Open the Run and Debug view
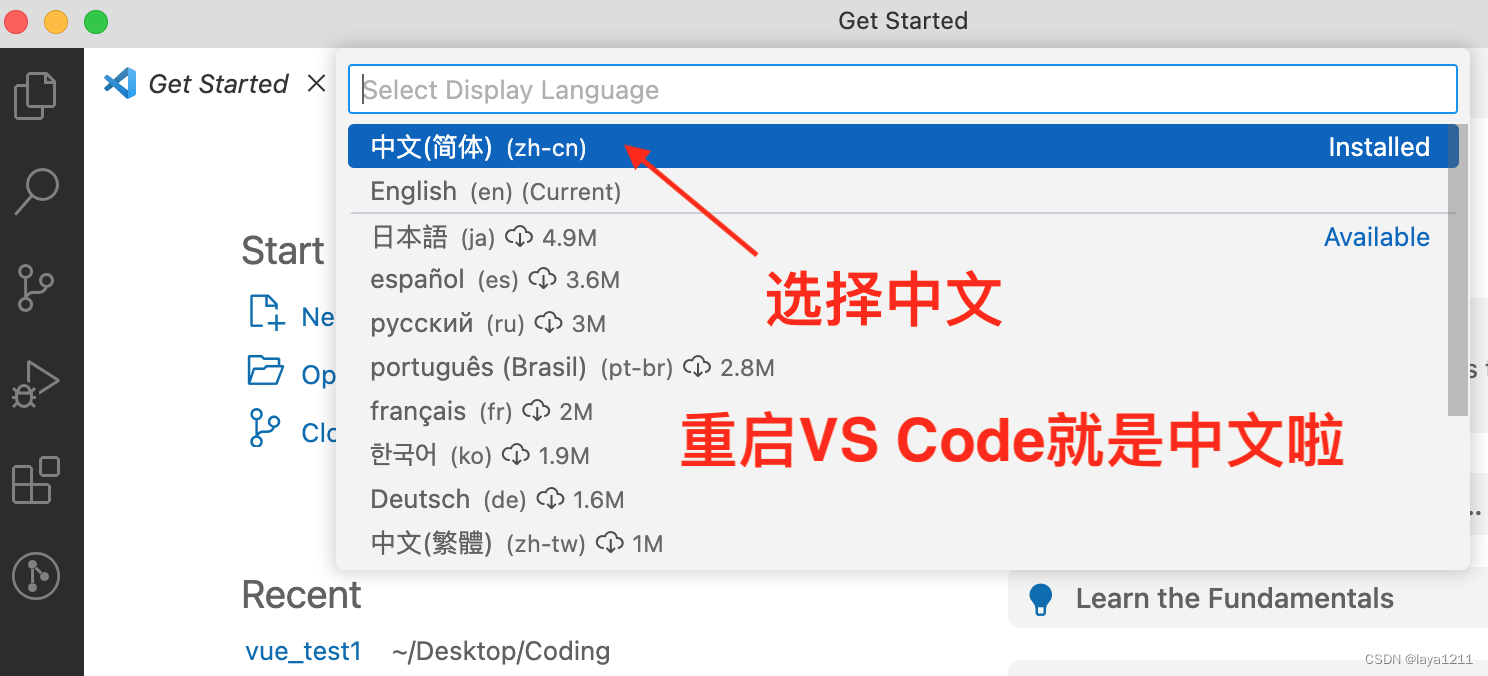The height and width of the screenshot is (676, 1488). [x=36, y=384]
